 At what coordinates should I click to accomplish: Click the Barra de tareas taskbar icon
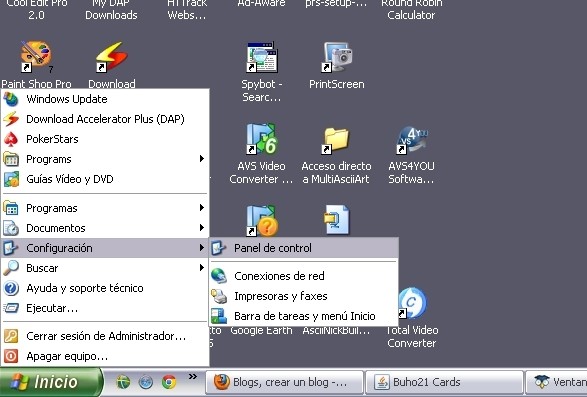pyautogui.click(x=219, y=316)
